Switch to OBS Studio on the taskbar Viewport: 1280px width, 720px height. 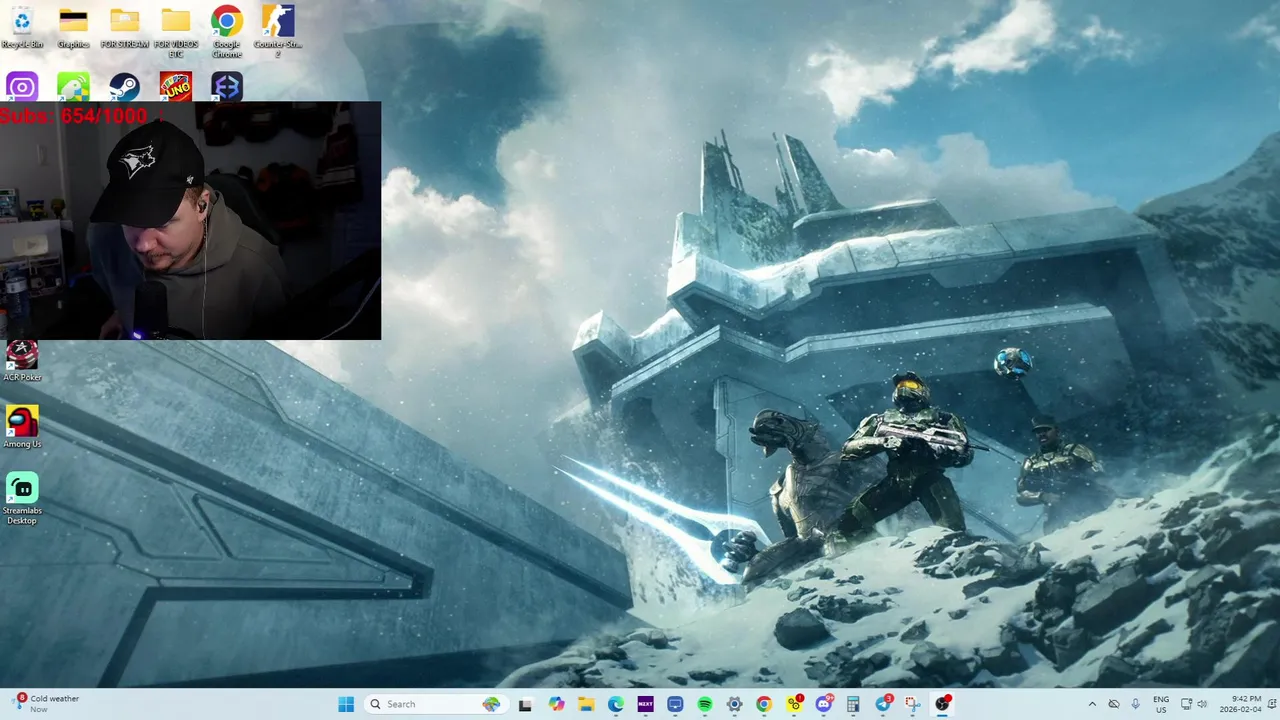[x=942, y=704]
